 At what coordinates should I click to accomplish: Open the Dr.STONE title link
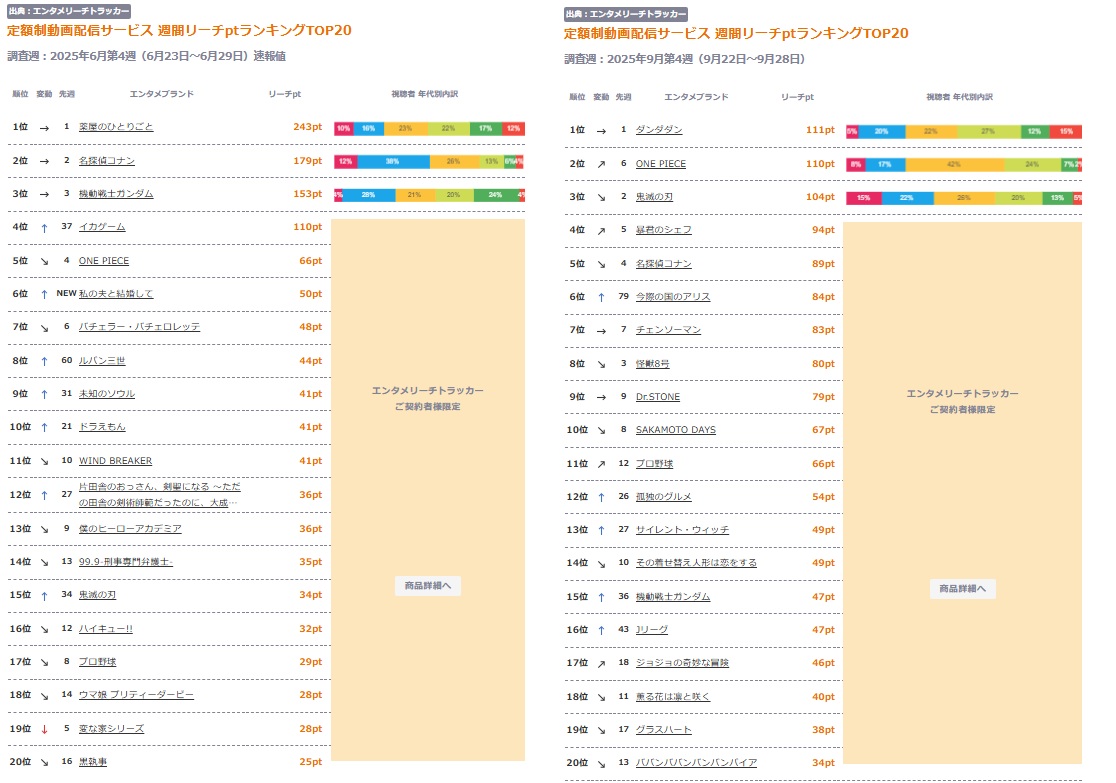[x=658, y=396]
